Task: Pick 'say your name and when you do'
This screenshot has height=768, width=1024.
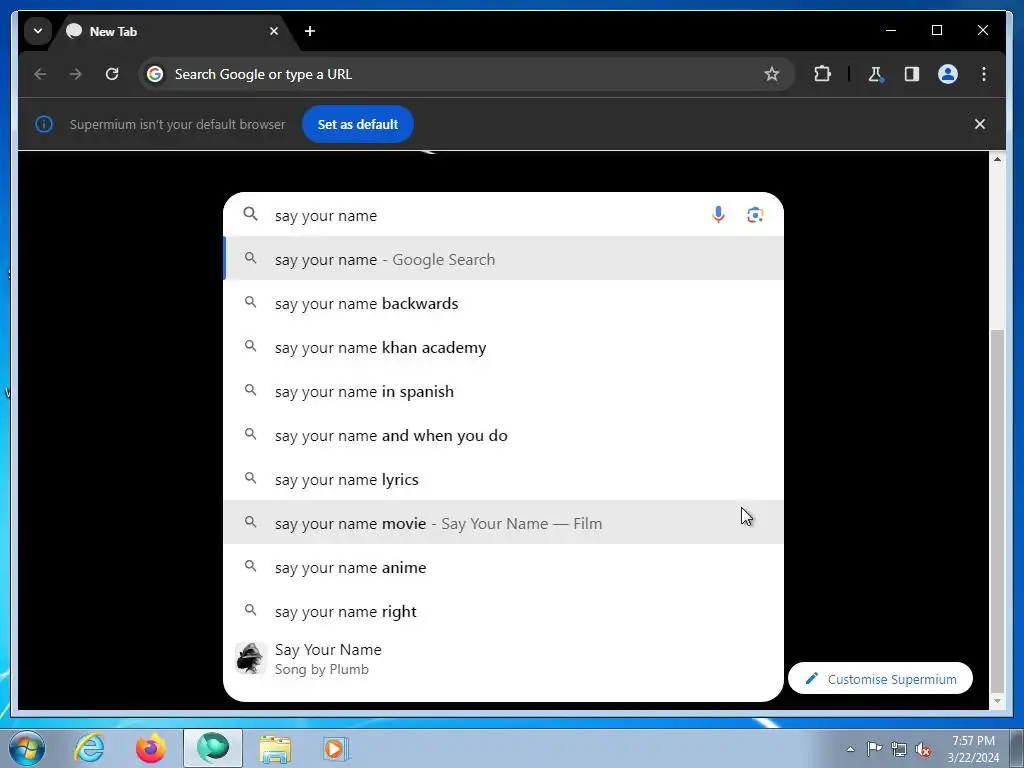Action: click(x=503, y=435)
